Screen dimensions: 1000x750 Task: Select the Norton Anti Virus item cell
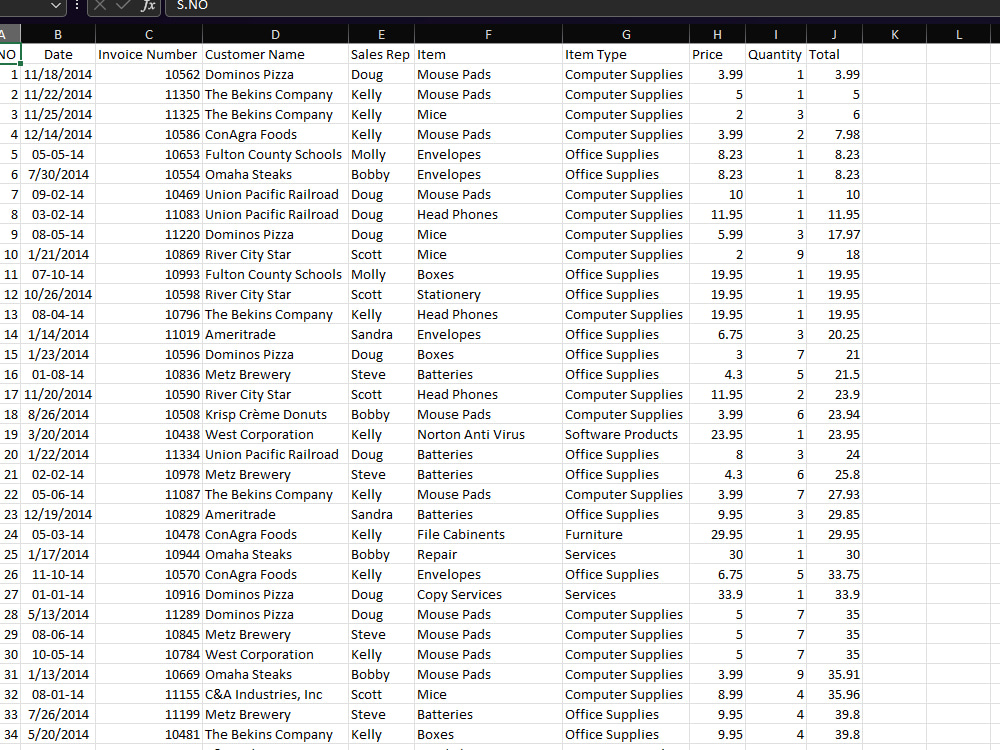coord(489,434)
